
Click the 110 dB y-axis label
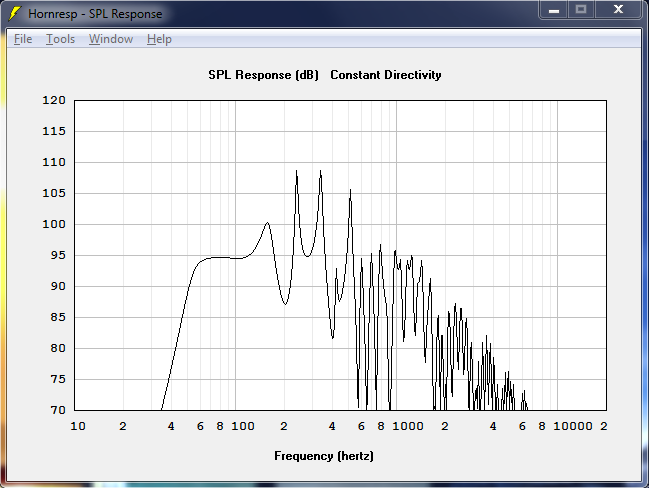[x=54, y=162]
